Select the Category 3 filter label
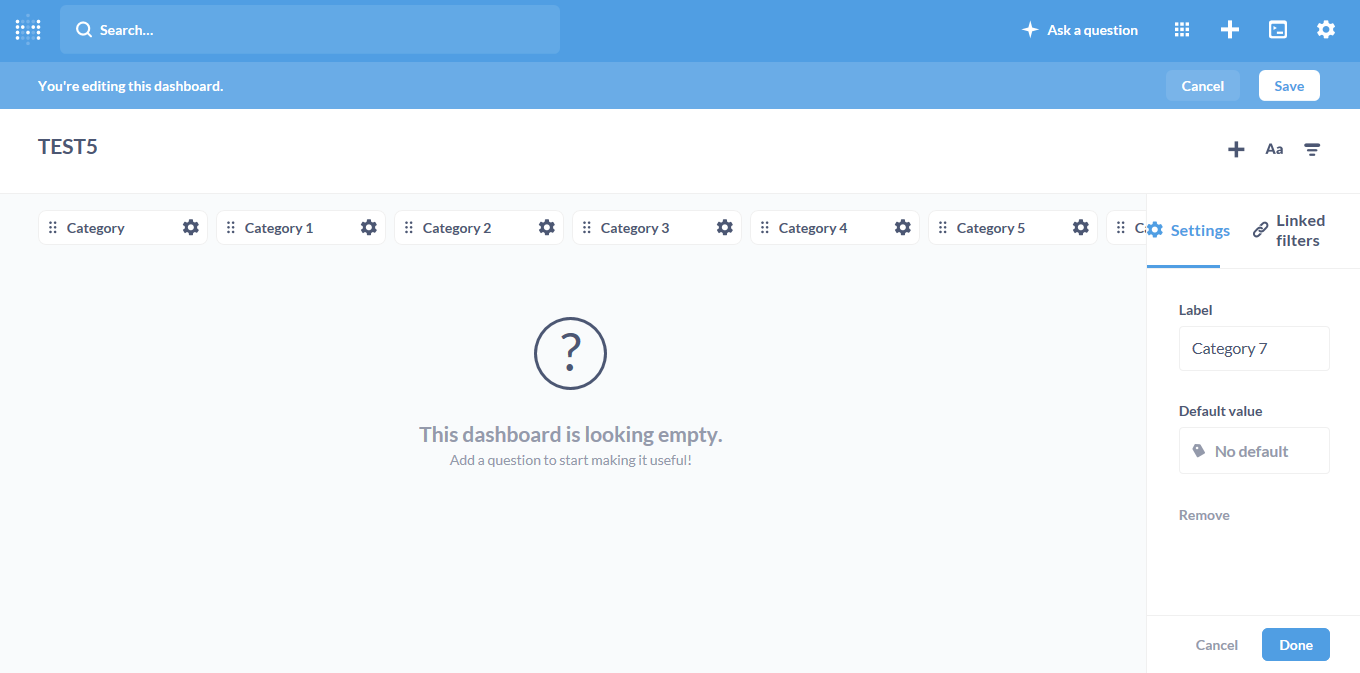The height and width of the screenshot is (673, 1360). [635, 228]
